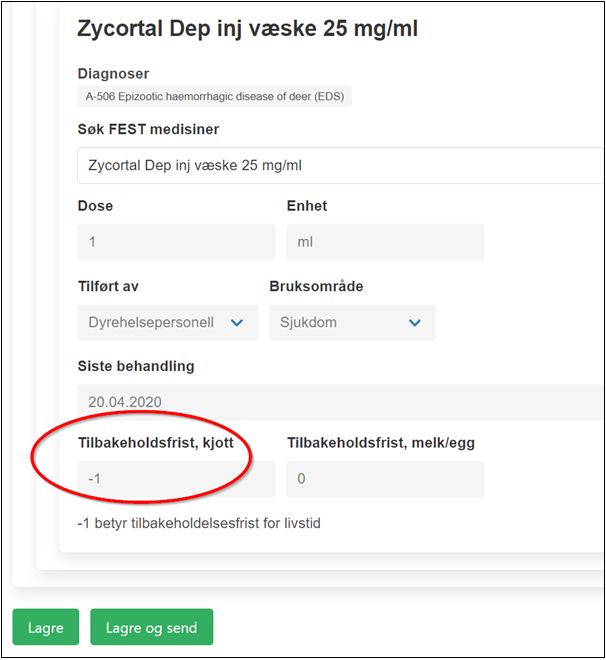Click the Tilbakeholdsfrist, melk/egg label
The width and height of the screenshot is (606, 660).
click(x=381, y=443)
